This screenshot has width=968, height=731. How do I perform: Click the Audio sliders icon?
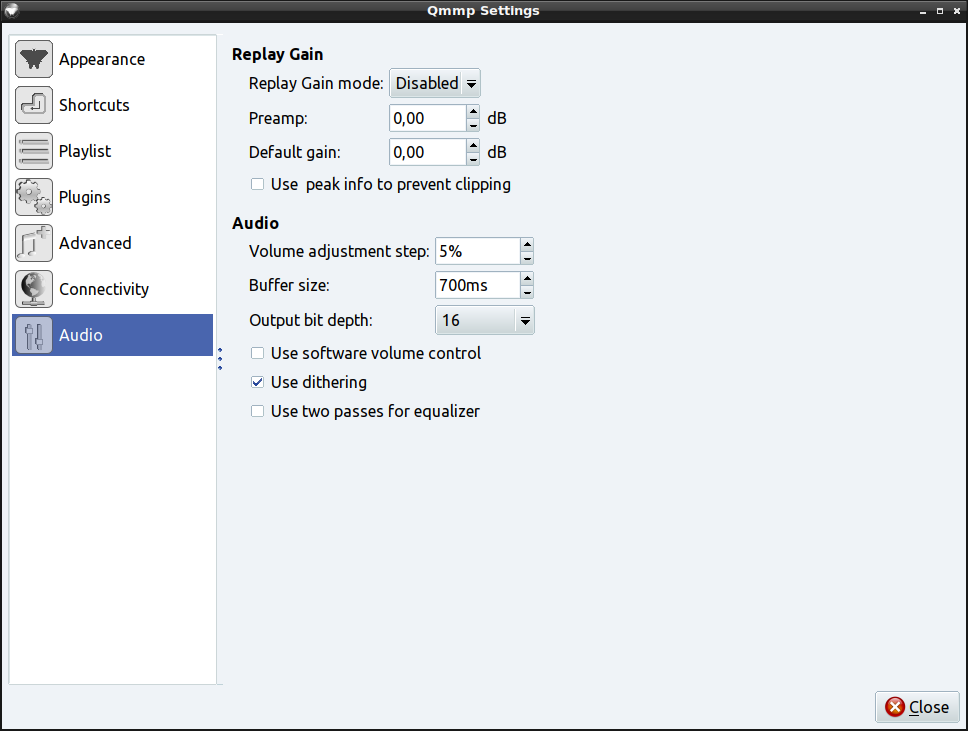click(x=34, y=335)
